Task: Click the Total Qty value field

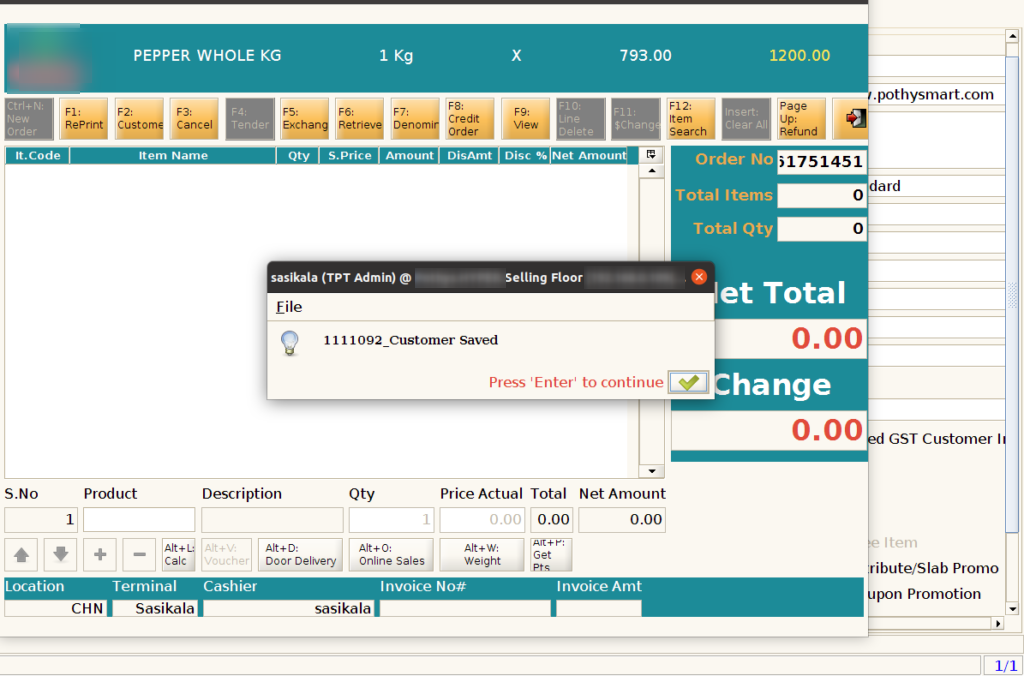Action: click(822, 229)
